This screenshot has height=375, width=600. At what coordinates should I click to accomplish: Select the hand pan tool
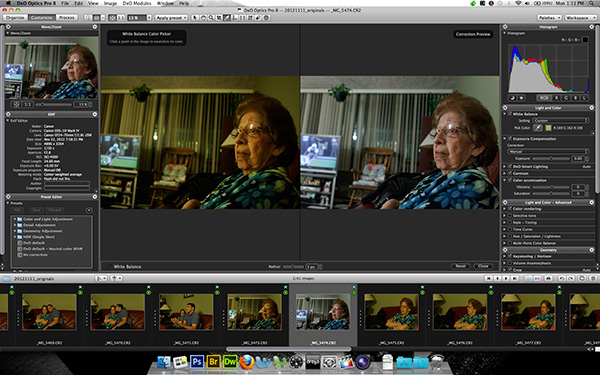click(203, 18)
